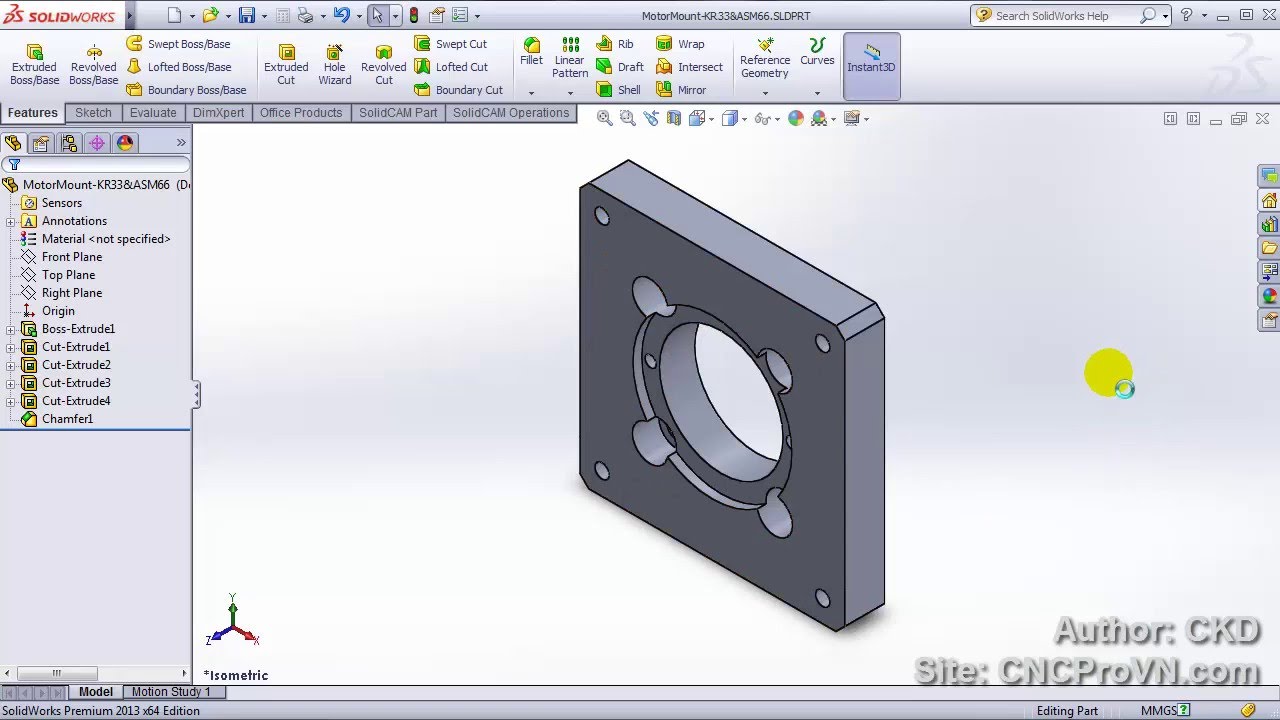Image resolution: width=1280 pixels, height=720 pixels.
Task: Select the Shell tool
Action: tap(618, 90)
